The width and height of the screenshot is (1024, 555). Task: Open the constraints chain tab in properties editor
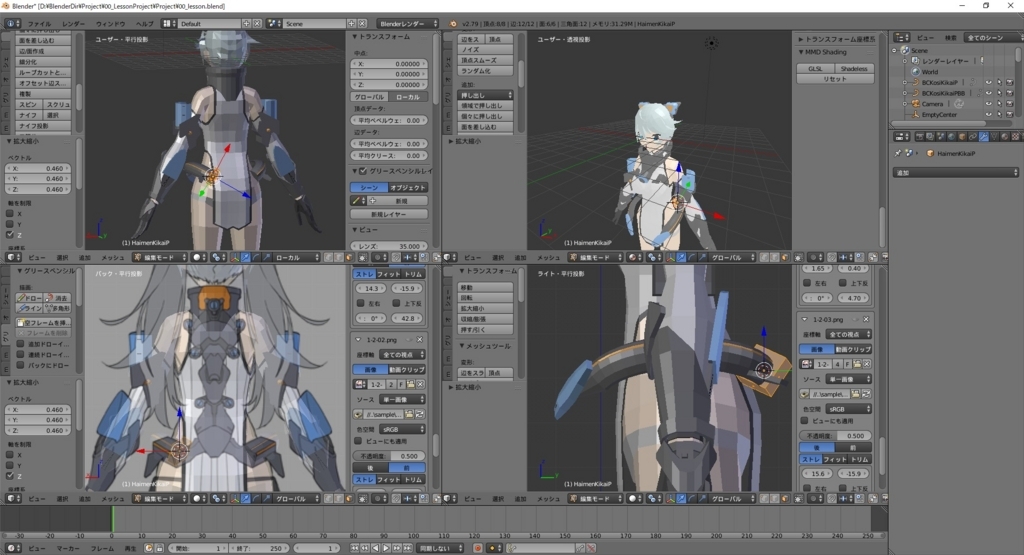(x=973, y=137)
